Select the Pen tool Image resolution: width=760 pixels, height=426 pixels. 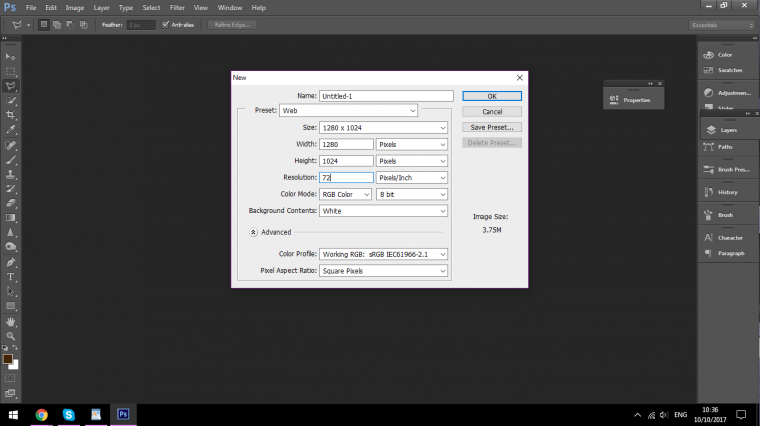click(10, 262)
